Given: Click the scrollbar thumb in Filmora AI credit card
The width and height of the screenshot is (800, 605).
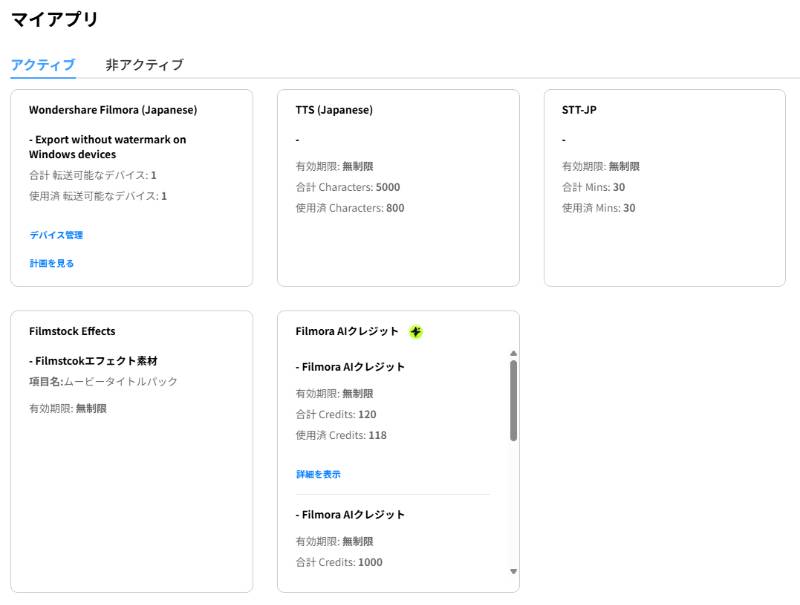Looking at the screenshot, I should pyautogui.click(x=513, y=400).
